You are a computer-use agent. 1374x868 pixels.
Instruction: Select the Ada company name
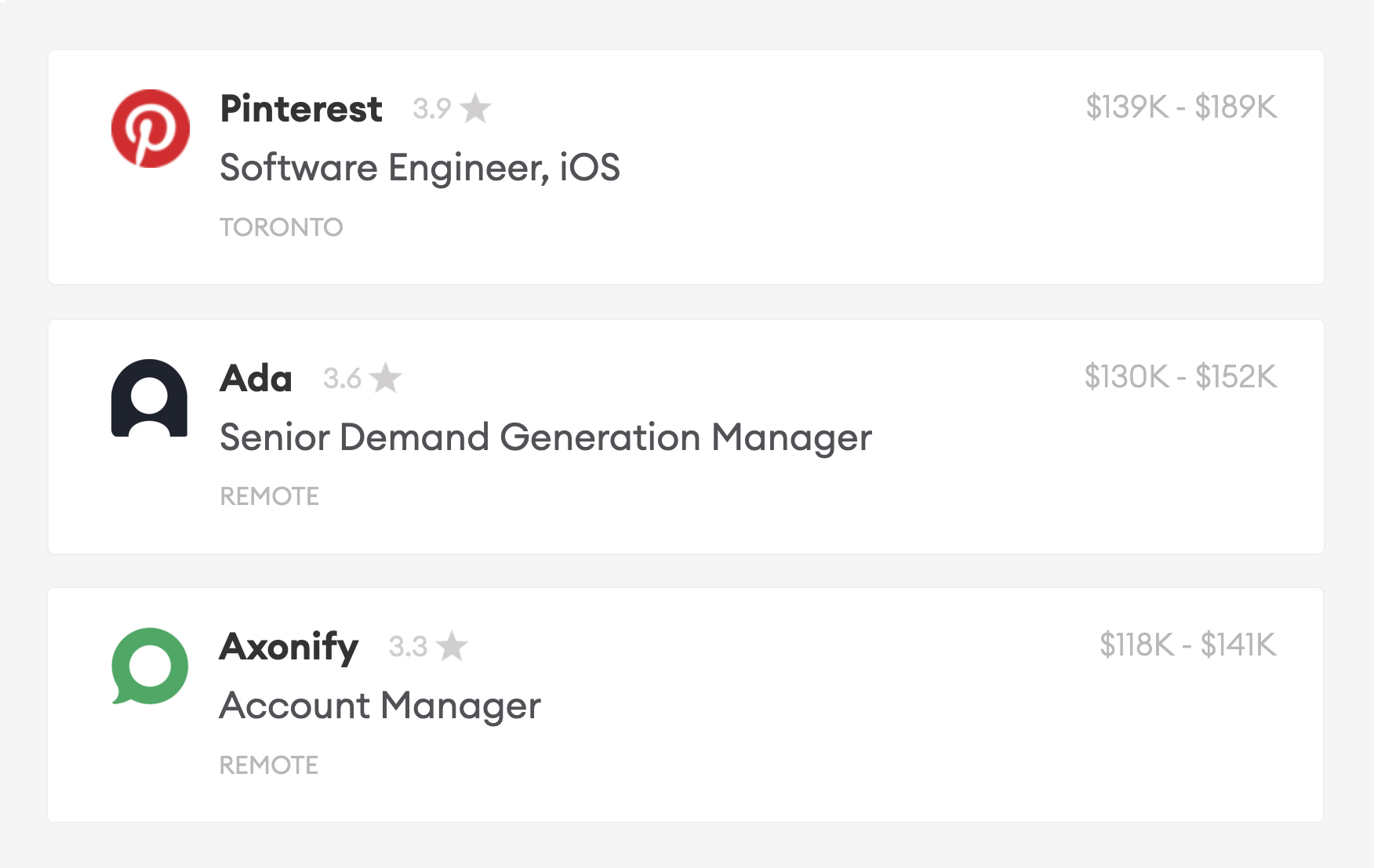pyautogui.click(x=254, y=379)
